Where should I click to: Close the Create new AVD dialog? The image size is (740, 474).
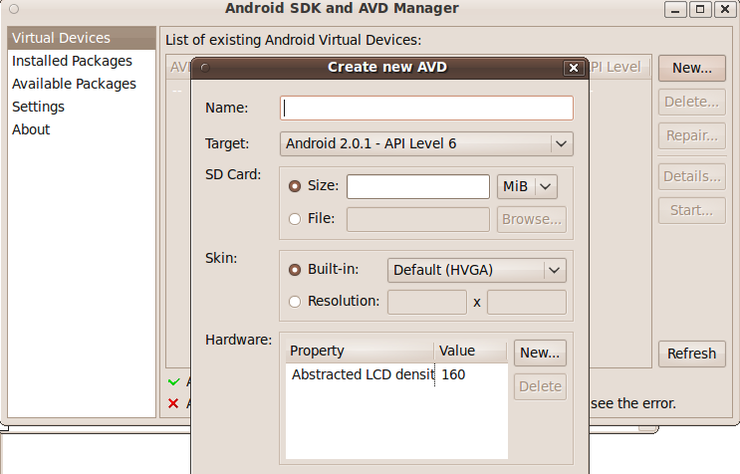(x=573, y=68)
